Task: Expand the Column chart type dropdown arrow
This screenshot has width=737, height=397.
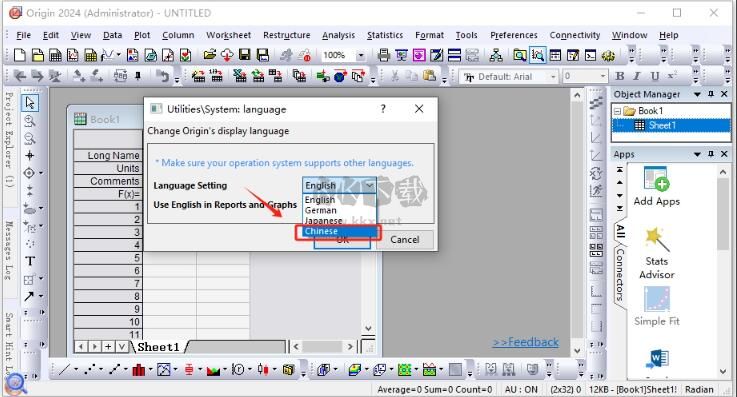Action: pos(150,370)
